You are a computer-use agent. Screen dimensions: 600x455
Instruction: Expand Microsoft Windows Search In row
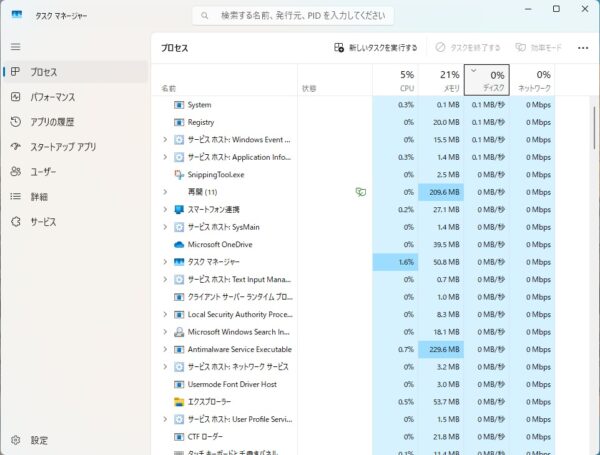click(x=165, y=332)
